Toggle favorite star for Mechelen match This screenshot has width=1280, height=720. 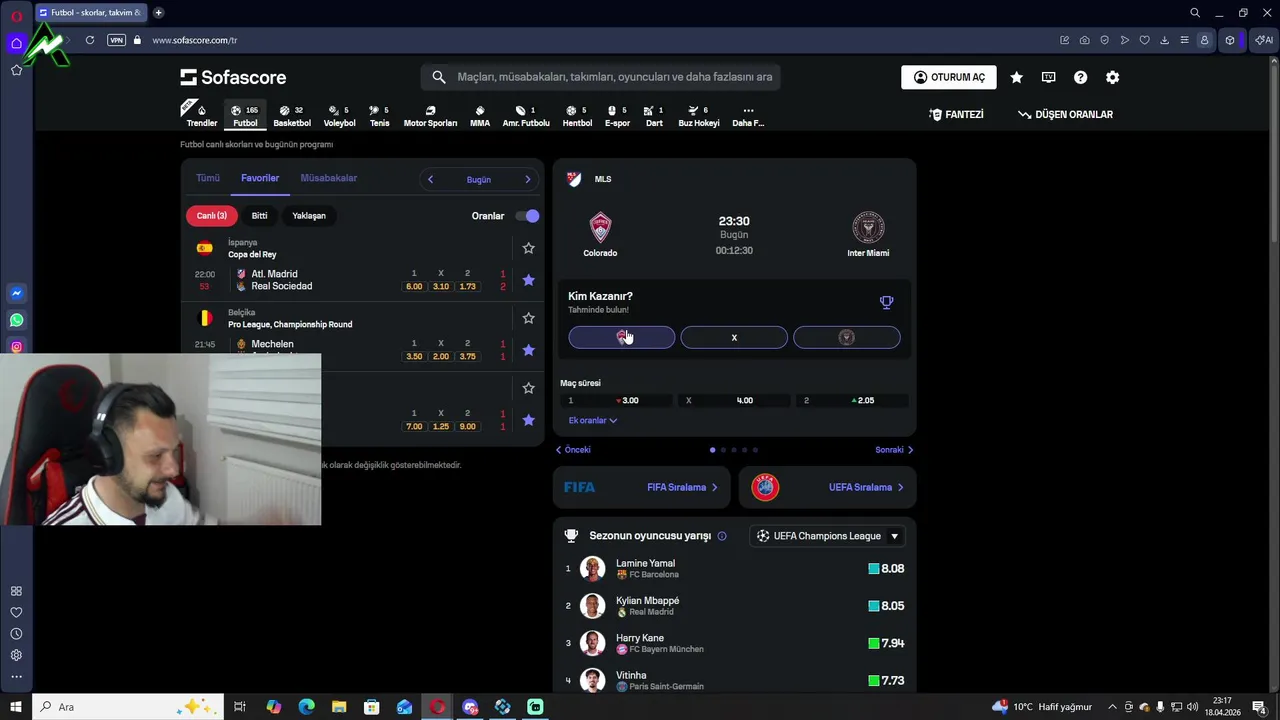[x=528, y=350]
